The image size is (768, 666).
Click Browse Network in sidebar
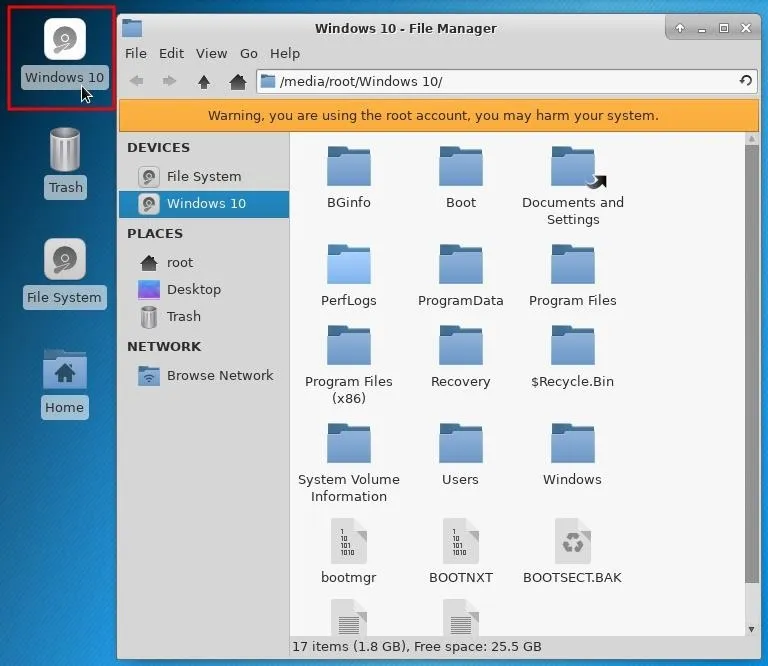204,376
